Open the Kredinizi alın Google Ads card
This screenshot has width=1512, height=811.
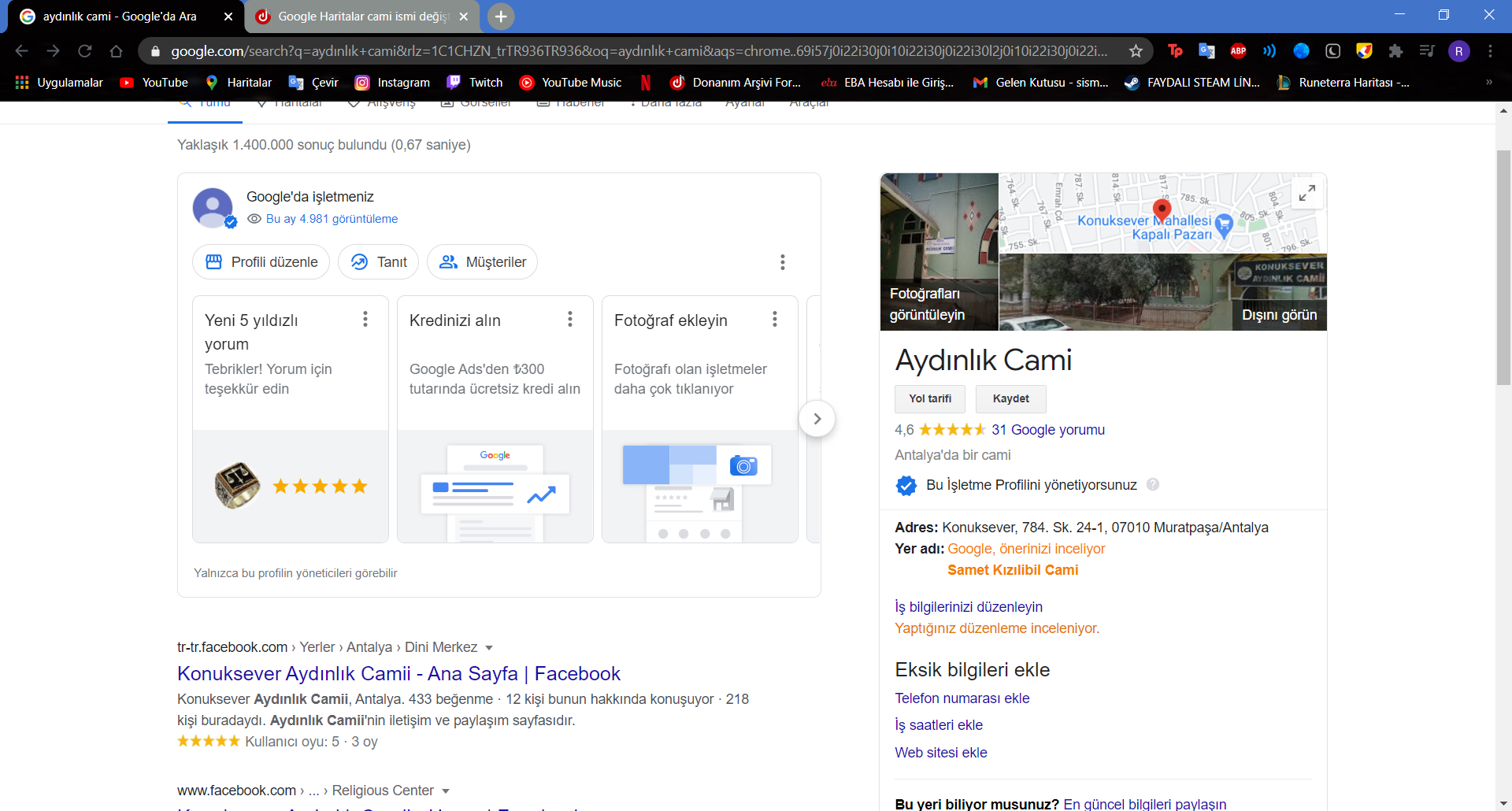(x=495, y=419)
